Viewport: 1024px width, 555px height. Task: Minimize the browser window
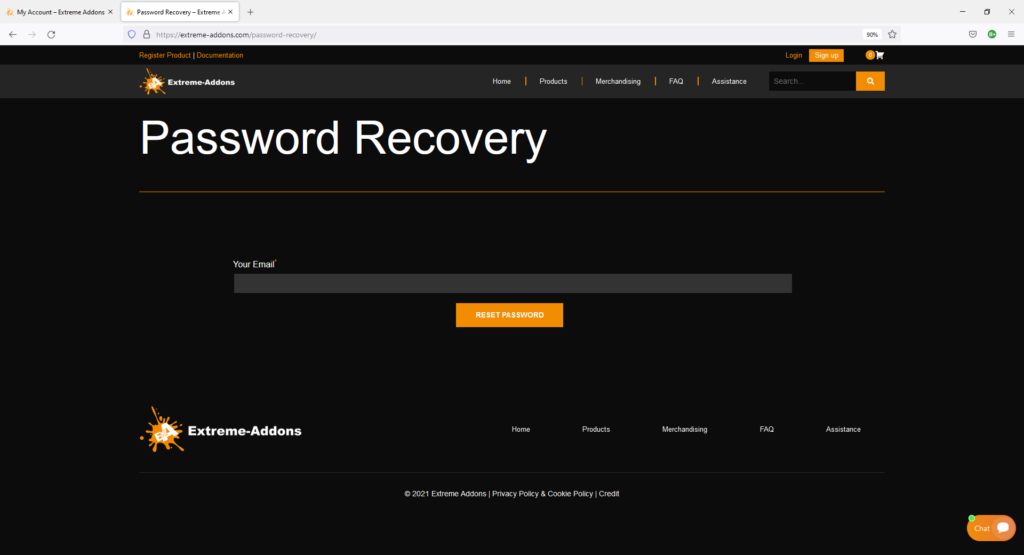(x=962, y=12)
